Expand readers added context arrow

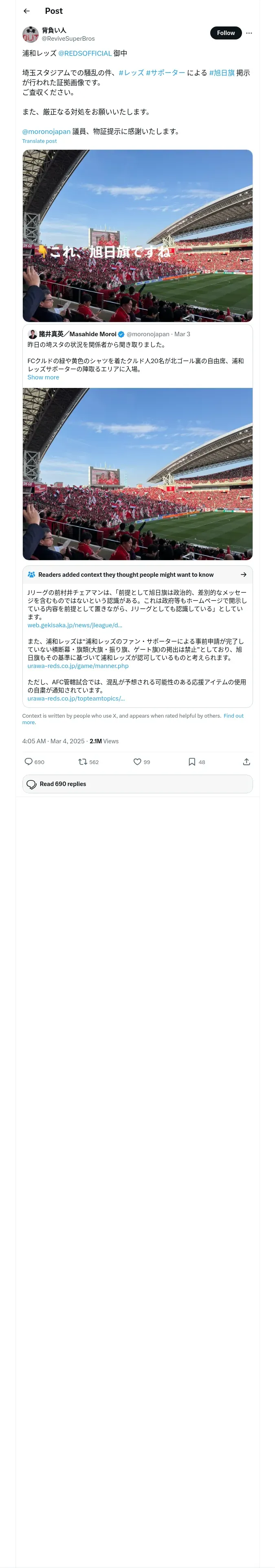pyautogui.click(x=243, y=575)
